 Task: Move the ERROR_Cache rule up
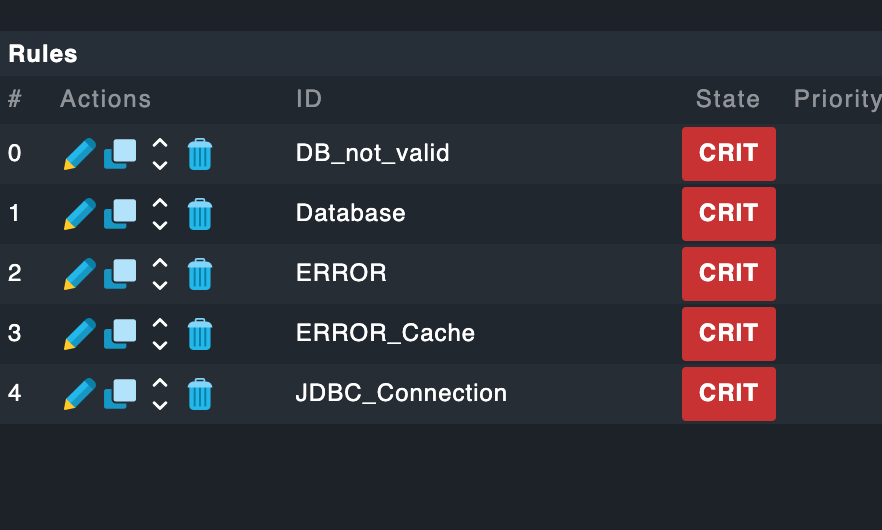pyautogui.click(x=160, y=324)
